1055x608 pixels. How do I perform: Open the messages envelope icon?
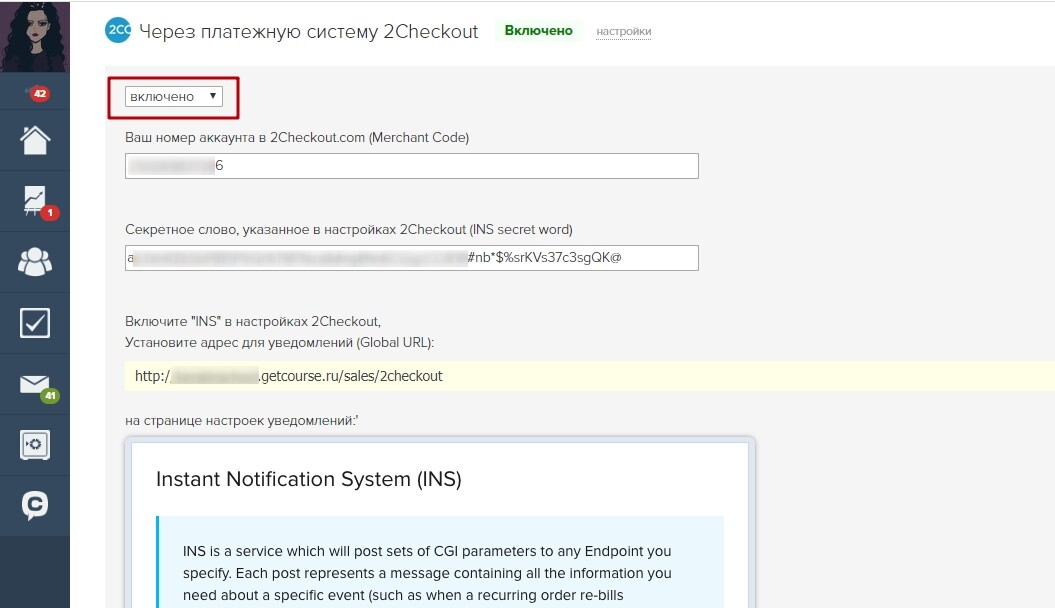coord(35,385)
